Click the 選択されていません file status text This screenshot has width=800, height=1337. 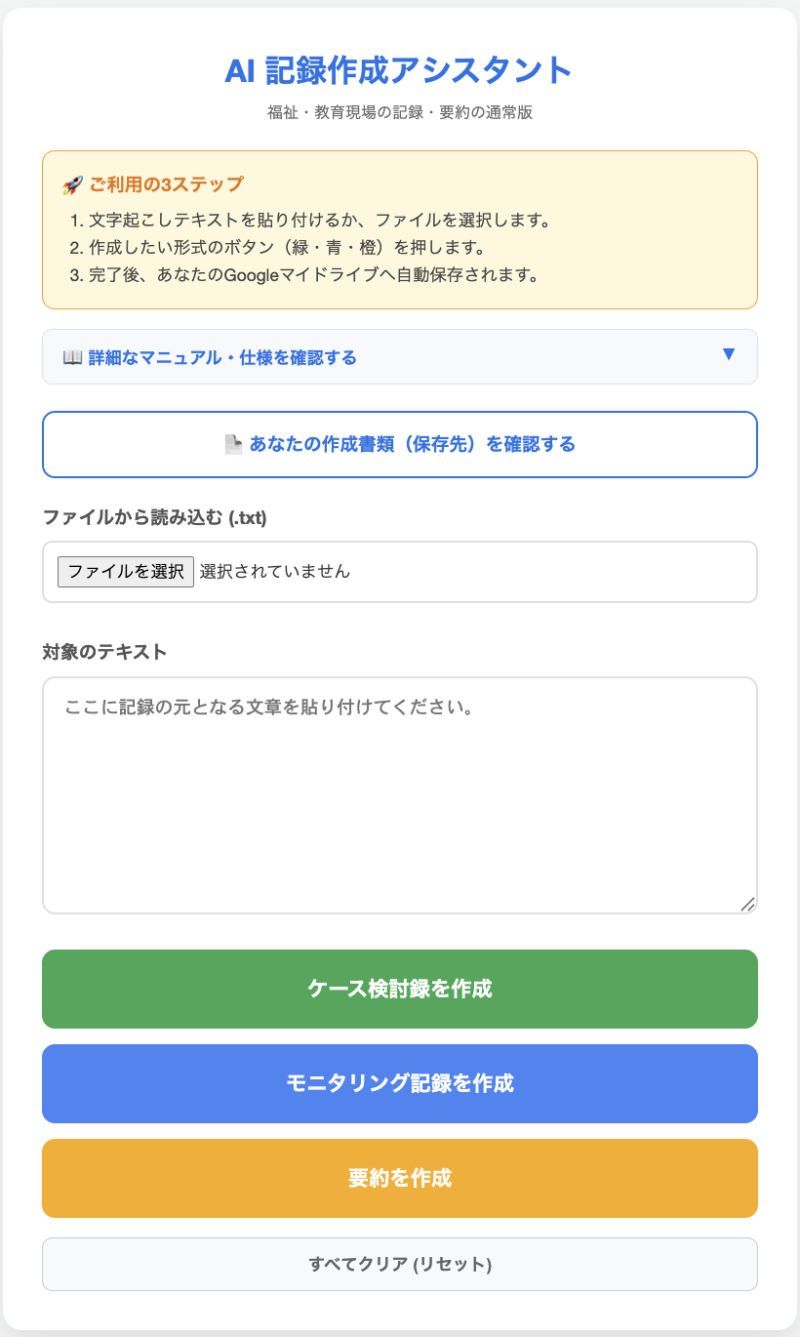click(275, 572)
